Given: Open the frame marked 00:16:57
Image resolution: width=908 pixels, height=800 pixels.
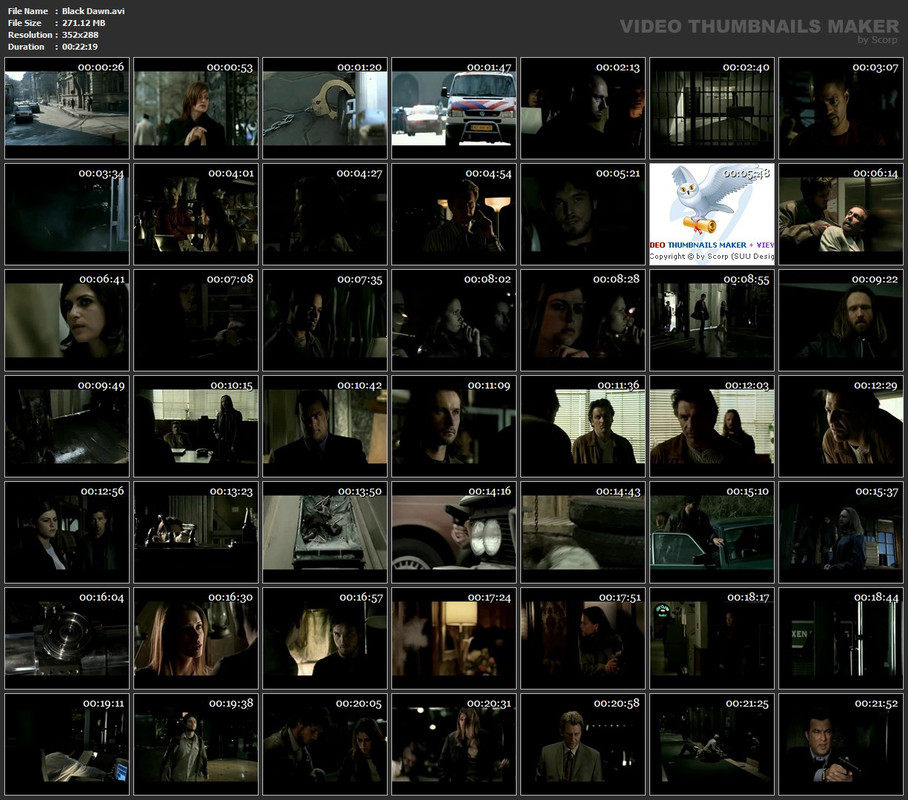Looking at the screenshot, I should 325,638.
